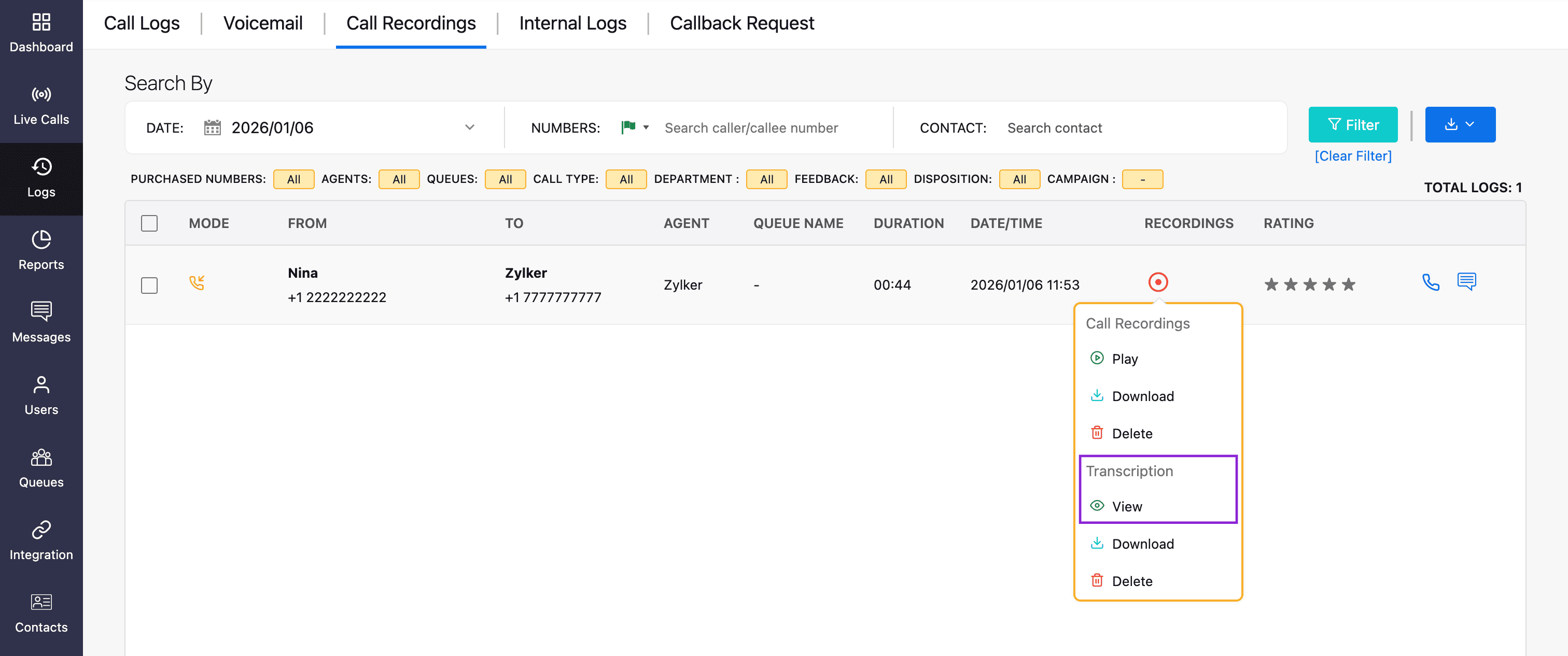The height and width of the screenshot is (656, 1568).
Task: Open Reports in the sidebar
Action: [41, 250]
